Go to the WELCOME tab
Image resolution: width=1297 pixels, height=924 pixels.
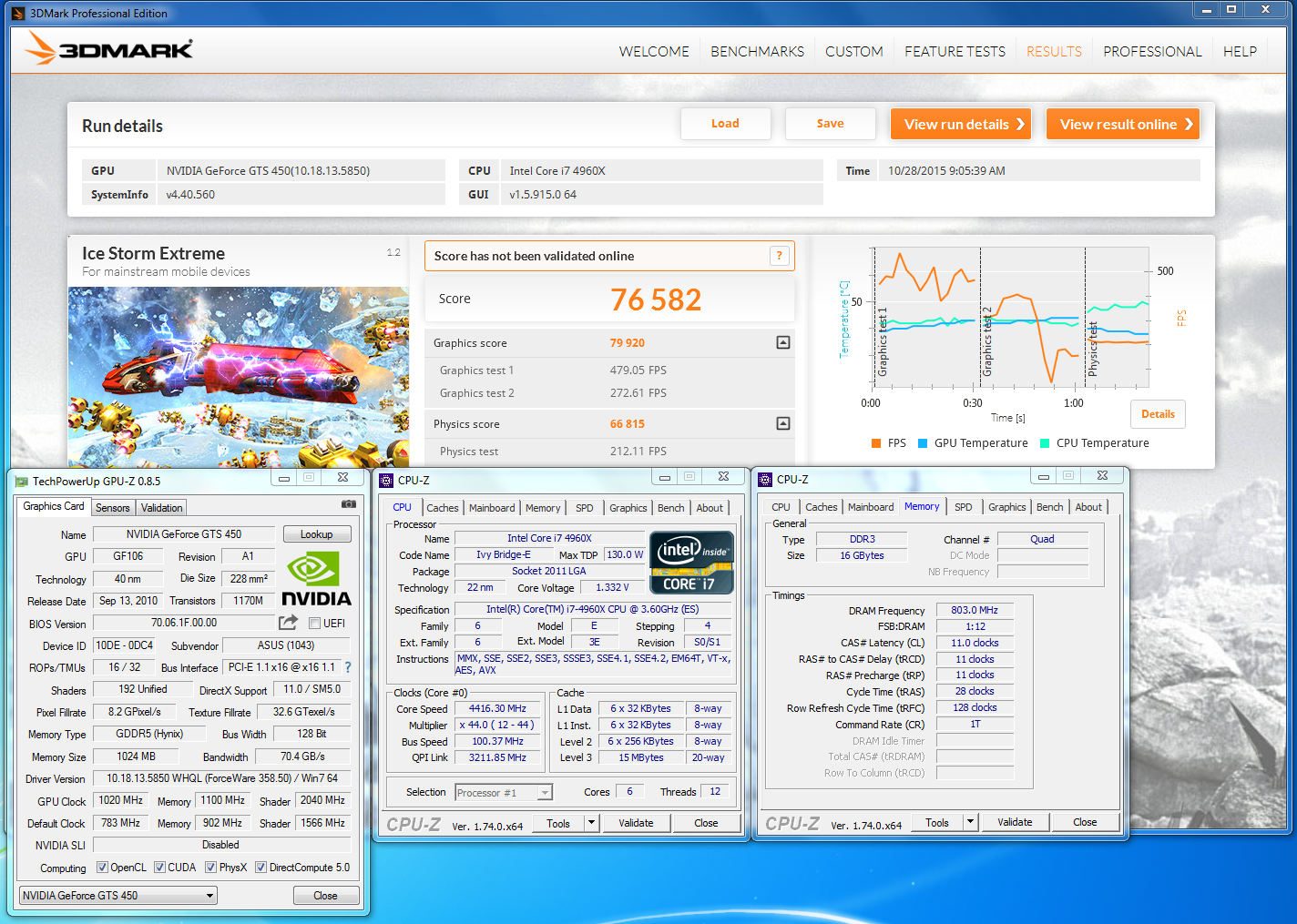point(654,52)
